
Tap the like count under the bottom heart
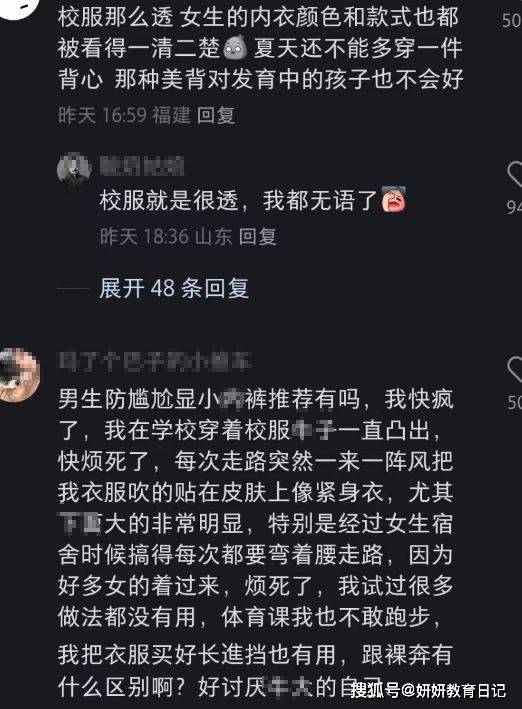tap(515, 402)
